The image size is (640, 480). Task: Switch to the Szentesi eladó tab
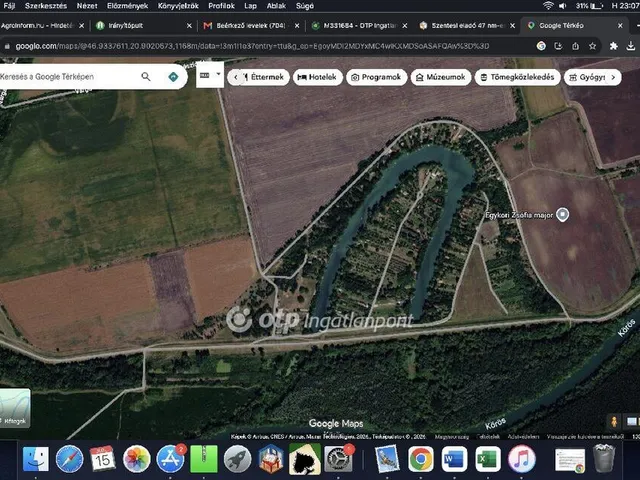coord(467,25)
